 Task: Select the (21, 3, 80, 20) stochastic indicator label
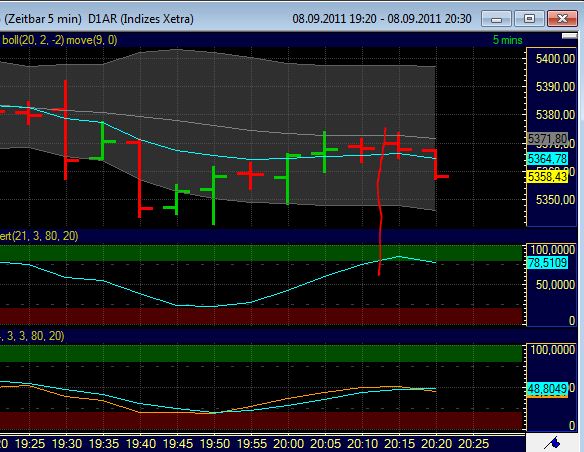click(39, 236)
